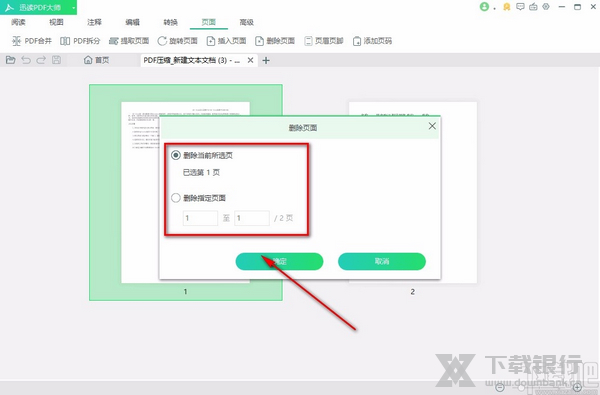Screen dimensions: 600x395
Task: Click the zoom in plus icon in status bar
Action: pyautogui.click(x=577, y=388)
